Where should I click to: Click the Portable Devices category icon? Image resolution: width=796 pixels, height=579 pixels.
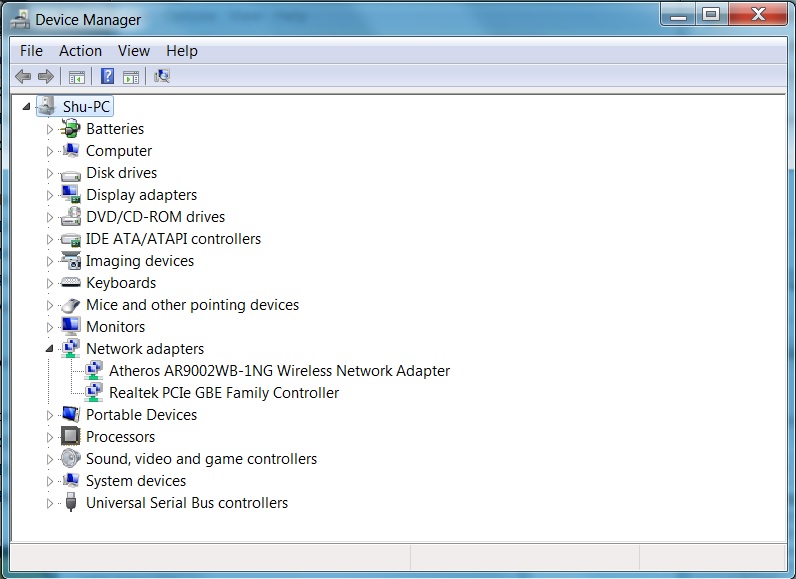click(x=70, y=414)
